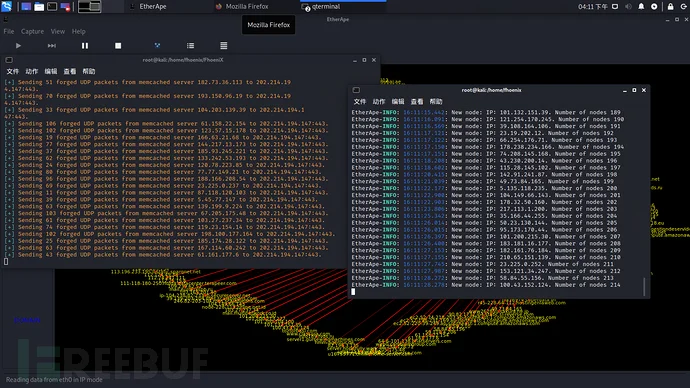Close the PhoeniX terminal window
The image size is (690, 388).
click(374, 60)
